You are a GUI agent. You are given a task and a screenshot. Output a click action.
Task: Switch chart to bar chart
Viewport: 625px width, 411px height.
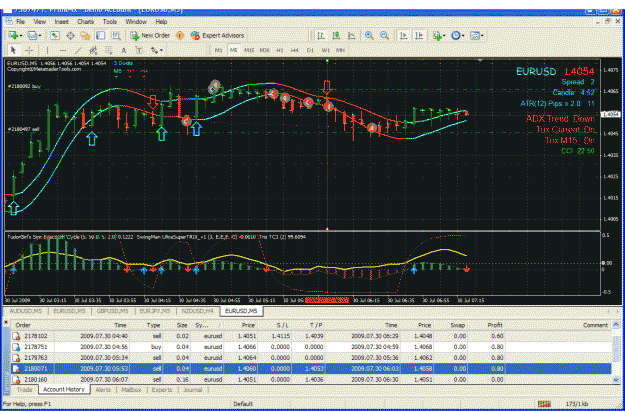[x=321, y=35]
